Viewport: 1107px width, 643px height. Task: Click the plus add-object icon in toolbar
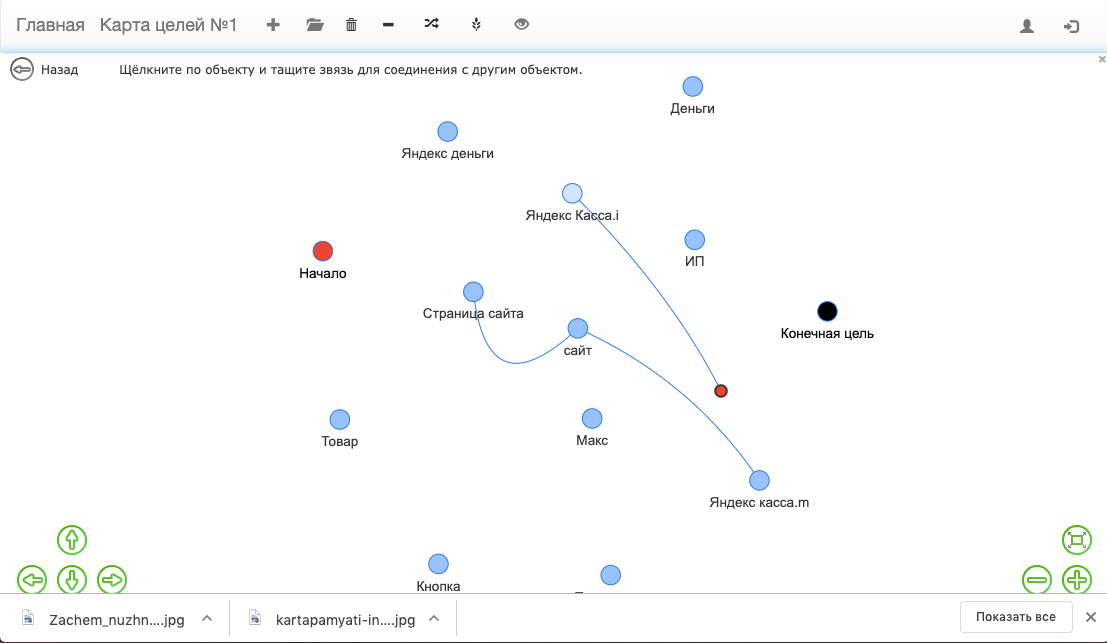coord(273,25)
